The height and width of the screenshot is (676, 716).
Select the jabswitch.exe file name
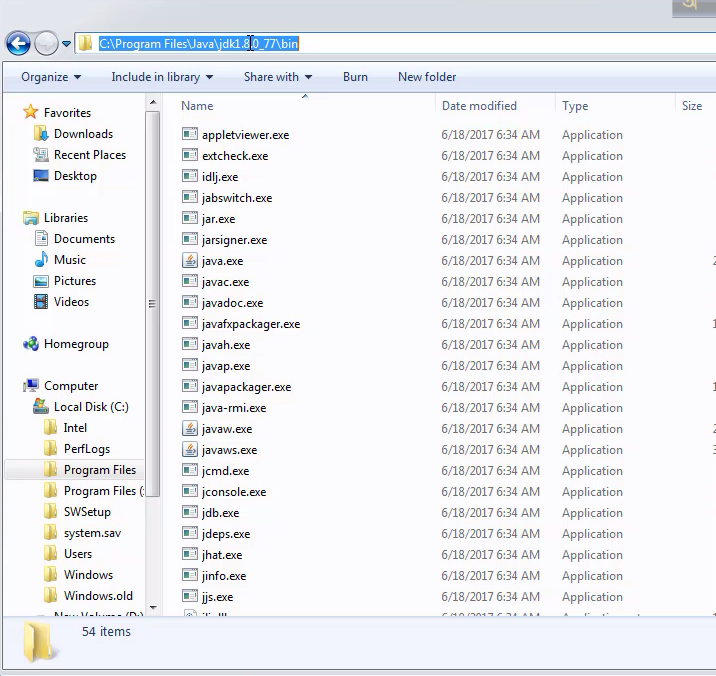[x=237, y=198]
